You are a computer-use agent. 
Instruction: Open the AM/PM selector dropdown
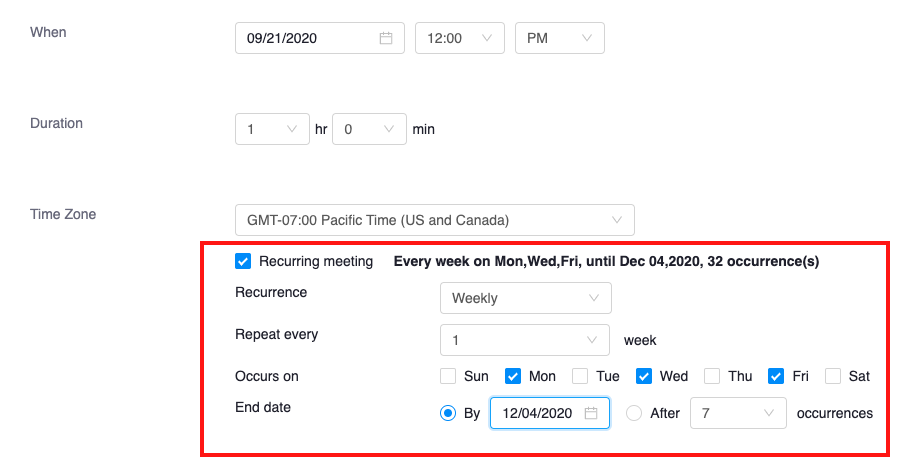click(x=559, y=38)
